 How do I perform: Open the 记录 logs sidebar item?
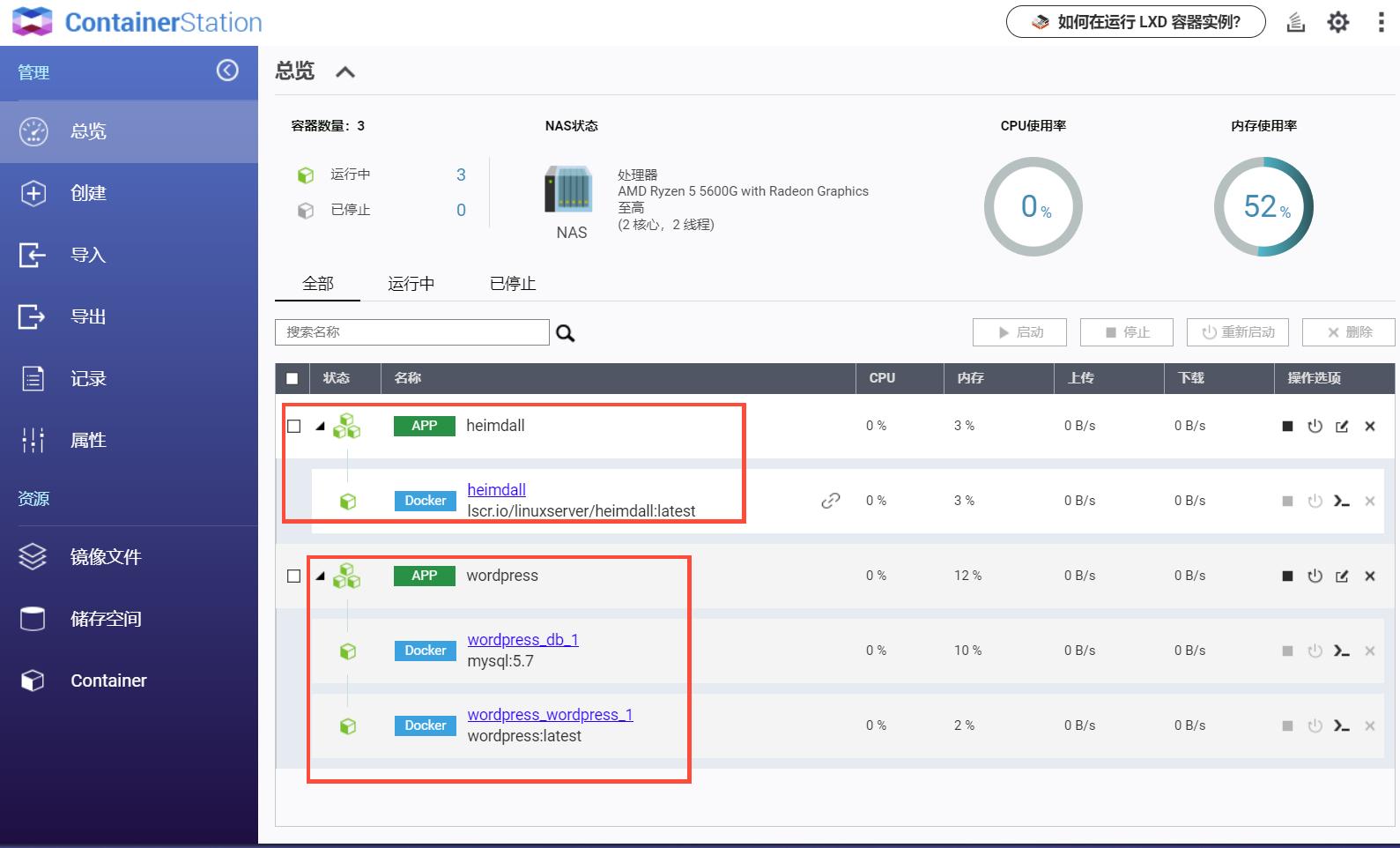point(129,378)
